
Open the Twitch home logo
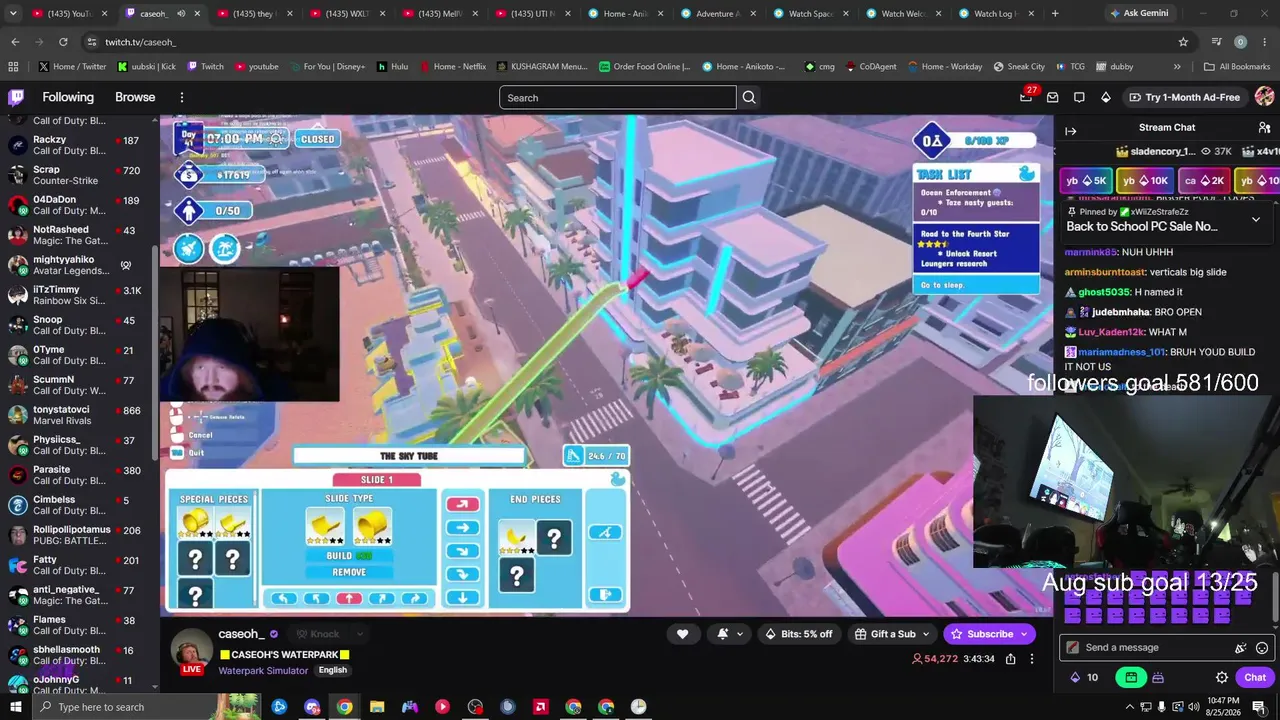click(16, 97)
